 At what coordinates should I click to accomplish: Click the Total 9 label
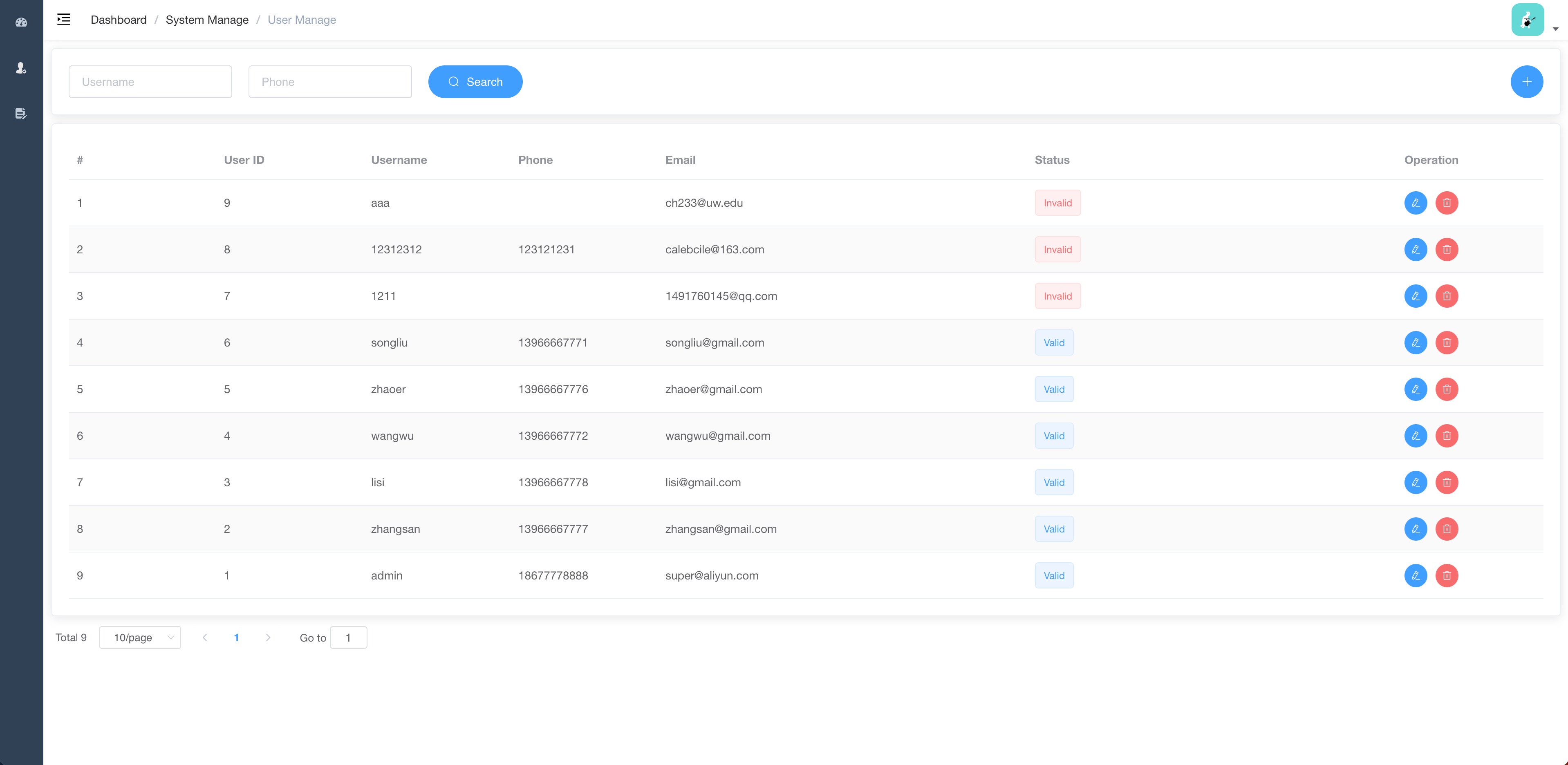(x=71, y=637)
